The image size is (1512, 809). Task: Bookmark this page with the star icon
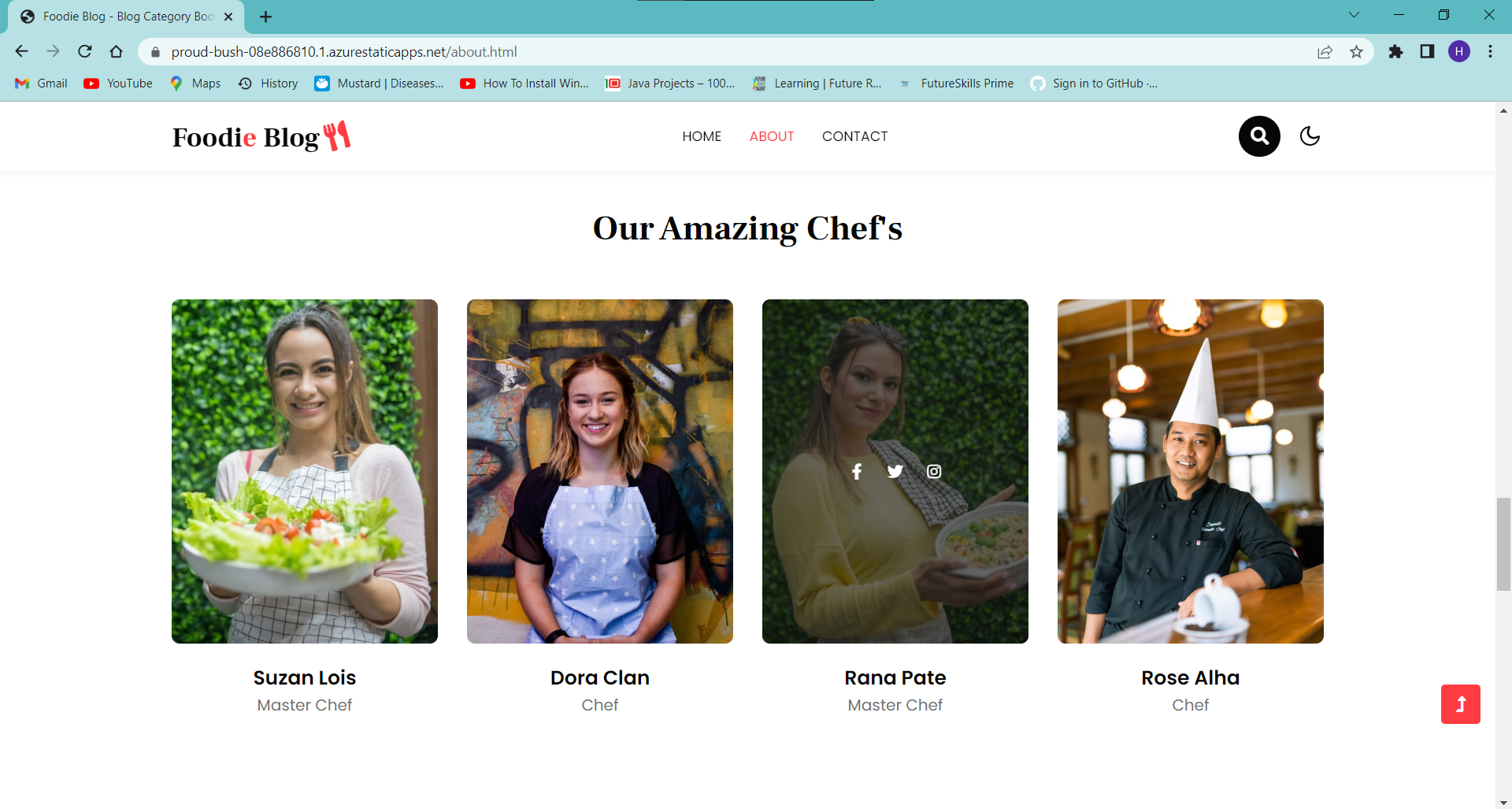(1356, 52)
